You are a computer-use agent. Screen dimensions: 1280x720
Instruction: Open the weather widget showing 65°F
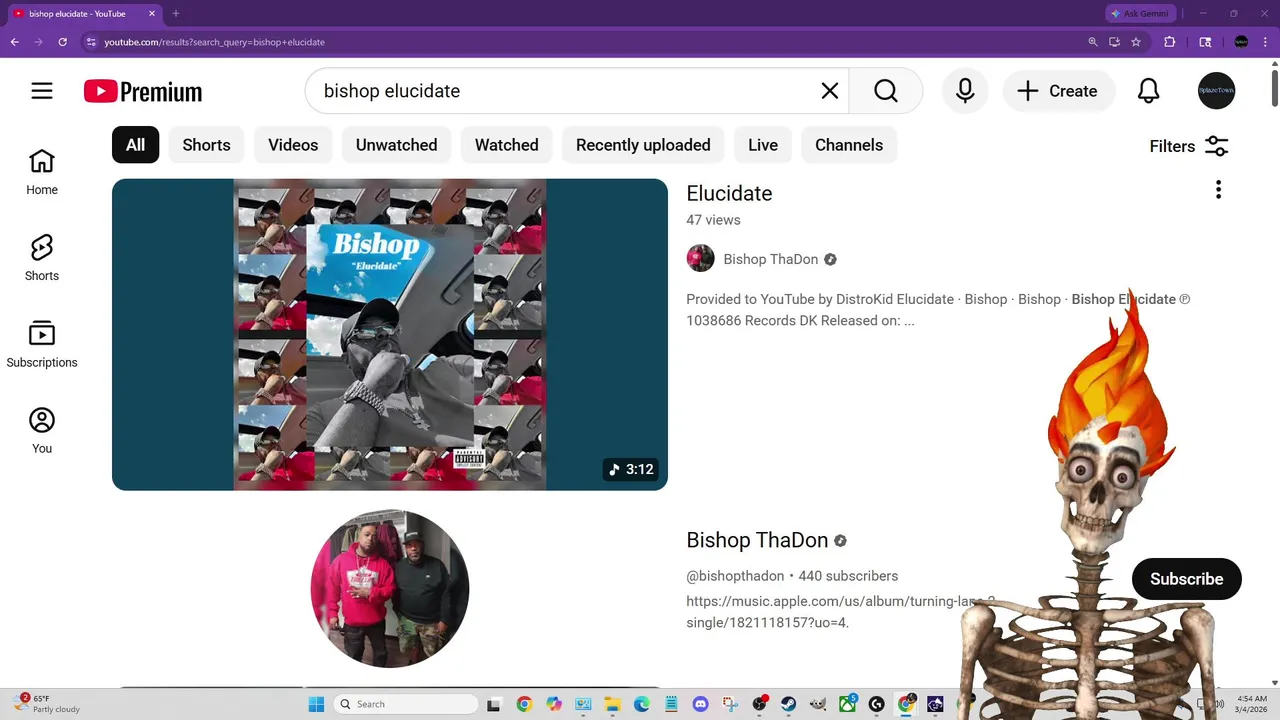tap(48, 704)
